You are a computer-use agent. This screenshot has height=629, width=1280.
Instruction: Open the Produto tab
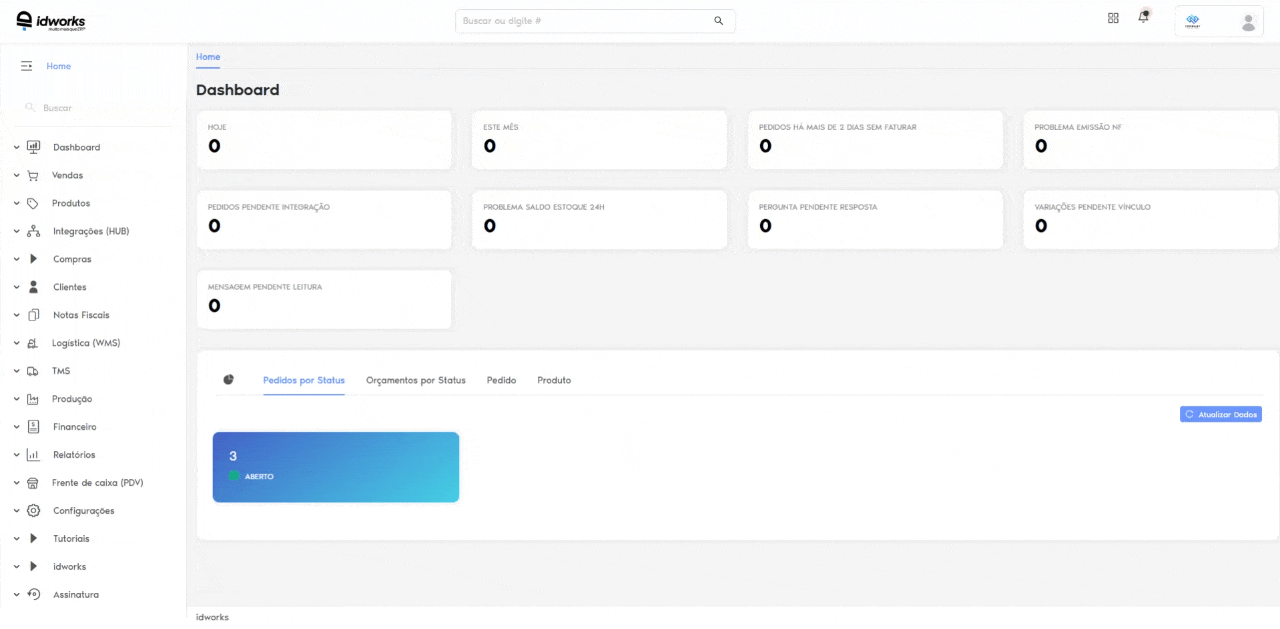tap(554, 380)
